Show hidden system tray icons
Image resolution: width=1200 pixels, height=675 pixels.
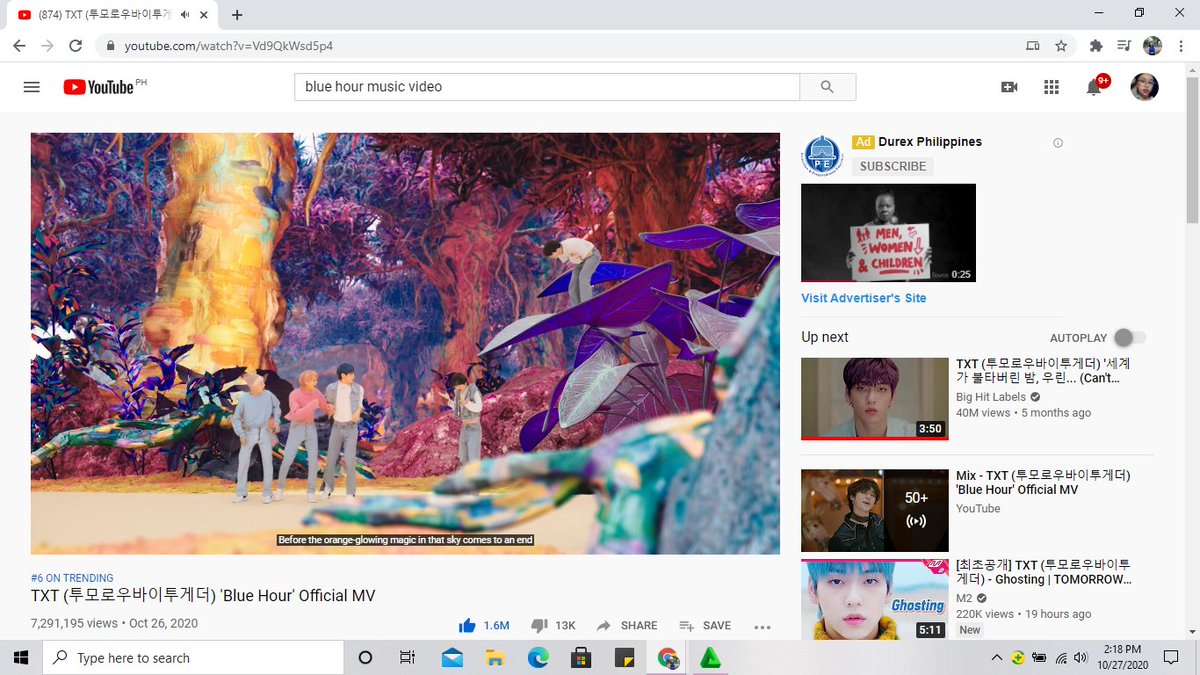click(x=997, y=658)
